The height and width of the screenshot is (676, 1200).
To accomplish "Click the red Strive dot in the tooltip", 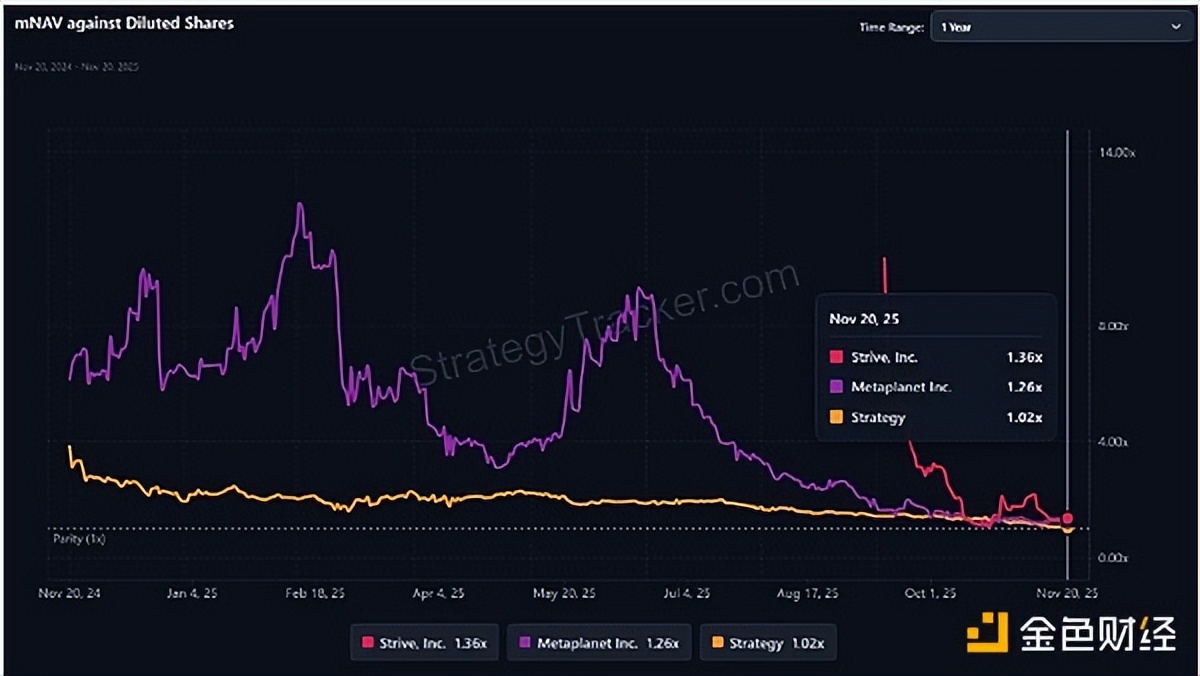I will [836, 357].
